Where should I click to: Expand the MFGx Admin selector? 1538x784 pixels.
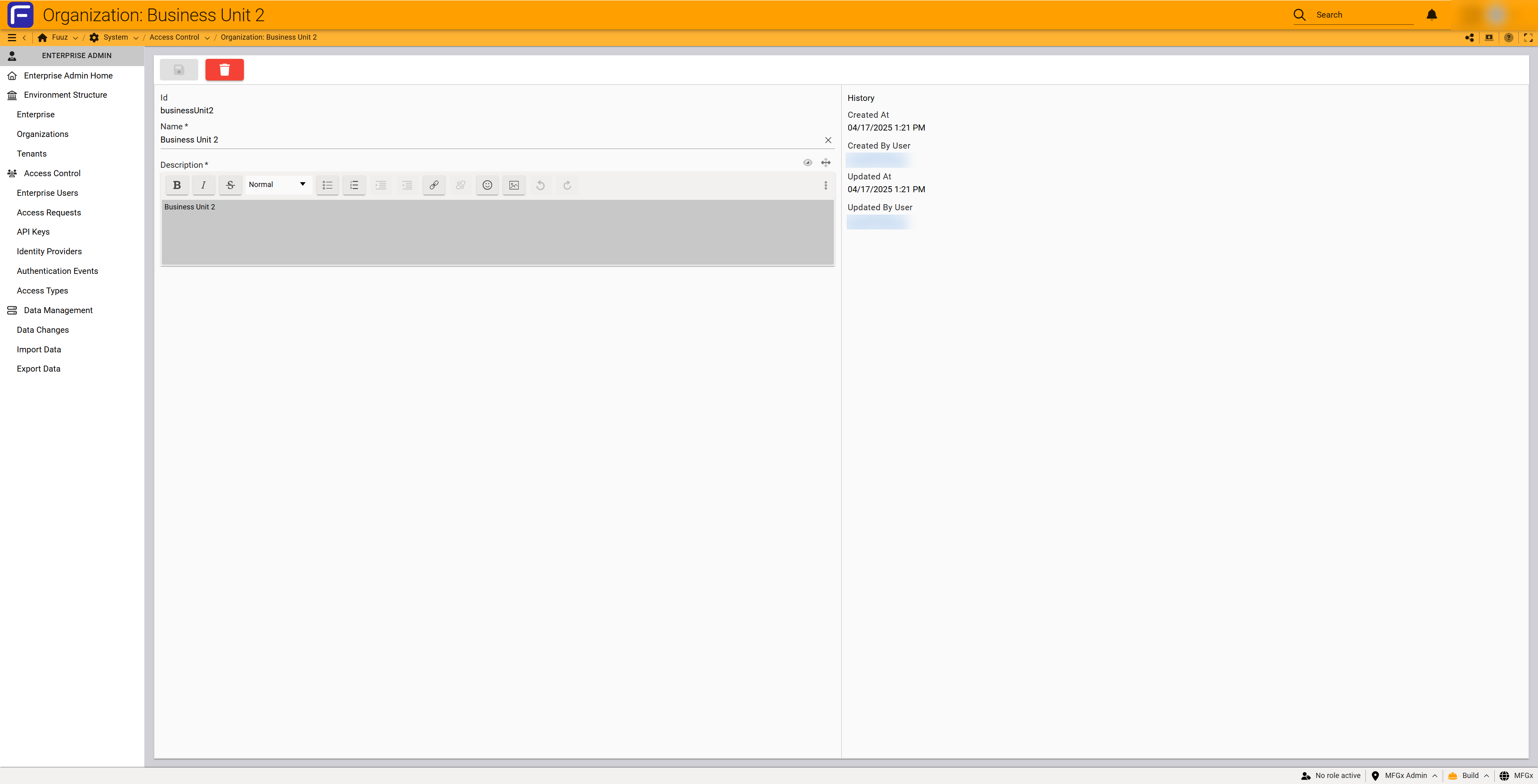click(x=1405, y=776)
